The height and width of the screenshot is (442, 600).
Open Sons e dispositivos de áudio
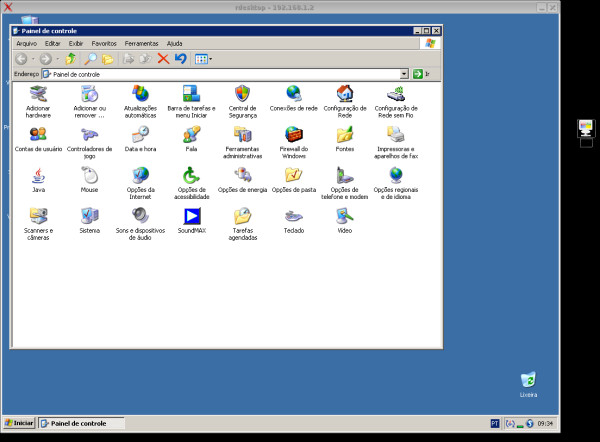click(x=140, y=224)
